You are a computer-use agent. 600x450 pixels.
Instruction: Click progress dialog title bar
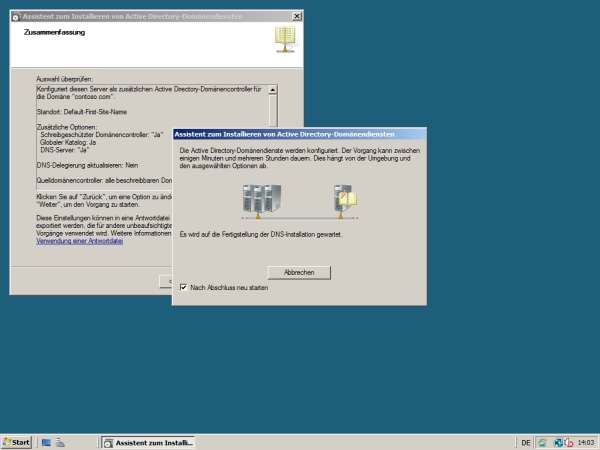(299, 134)
